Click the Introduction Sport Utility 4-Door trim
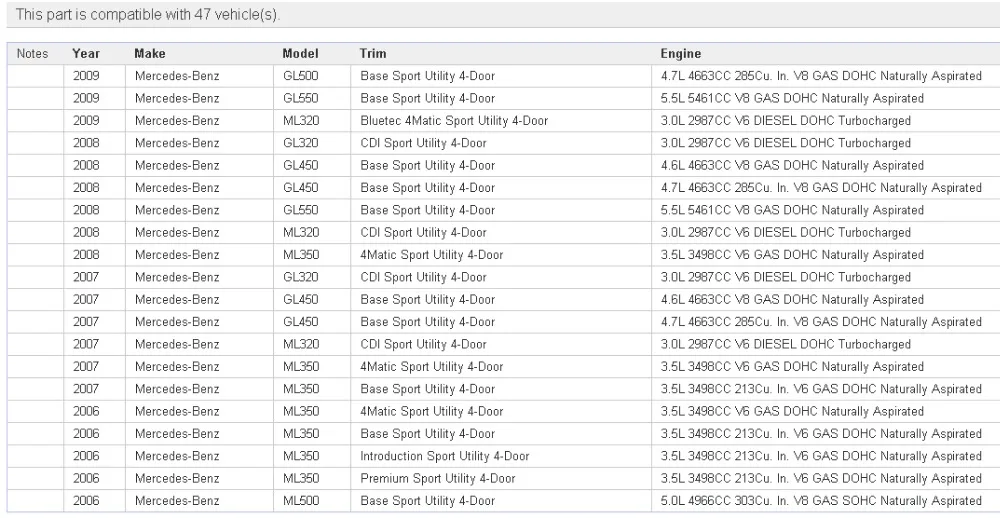Viewport: 1000px width, 518px height. pyautogui.click(x=445, y=456)
